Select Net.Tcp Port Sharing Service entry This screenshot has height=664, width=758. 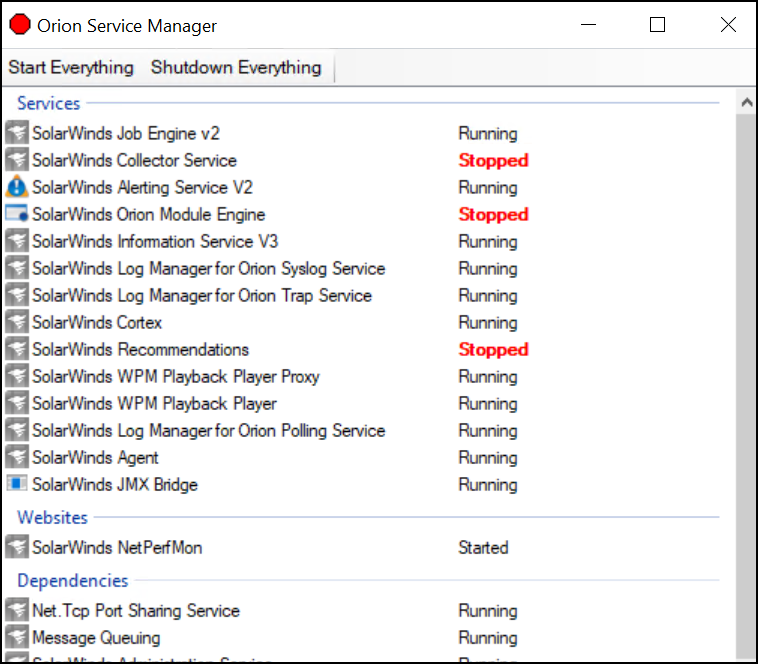136,610
